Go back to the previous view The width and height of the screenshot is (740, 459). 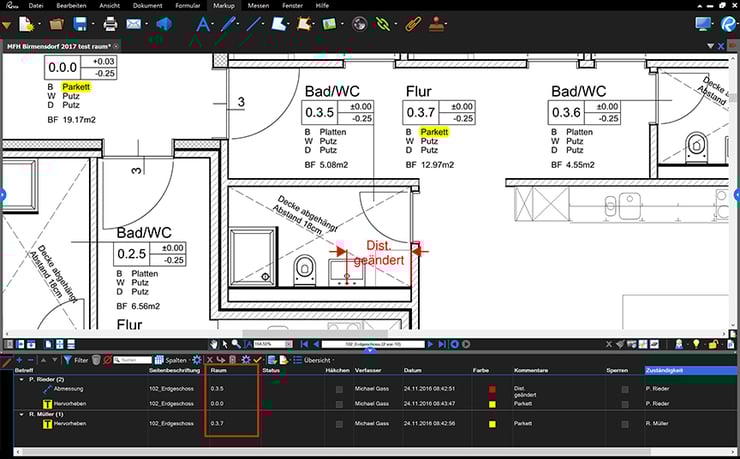pyautogui.click(x=454, y=344)
